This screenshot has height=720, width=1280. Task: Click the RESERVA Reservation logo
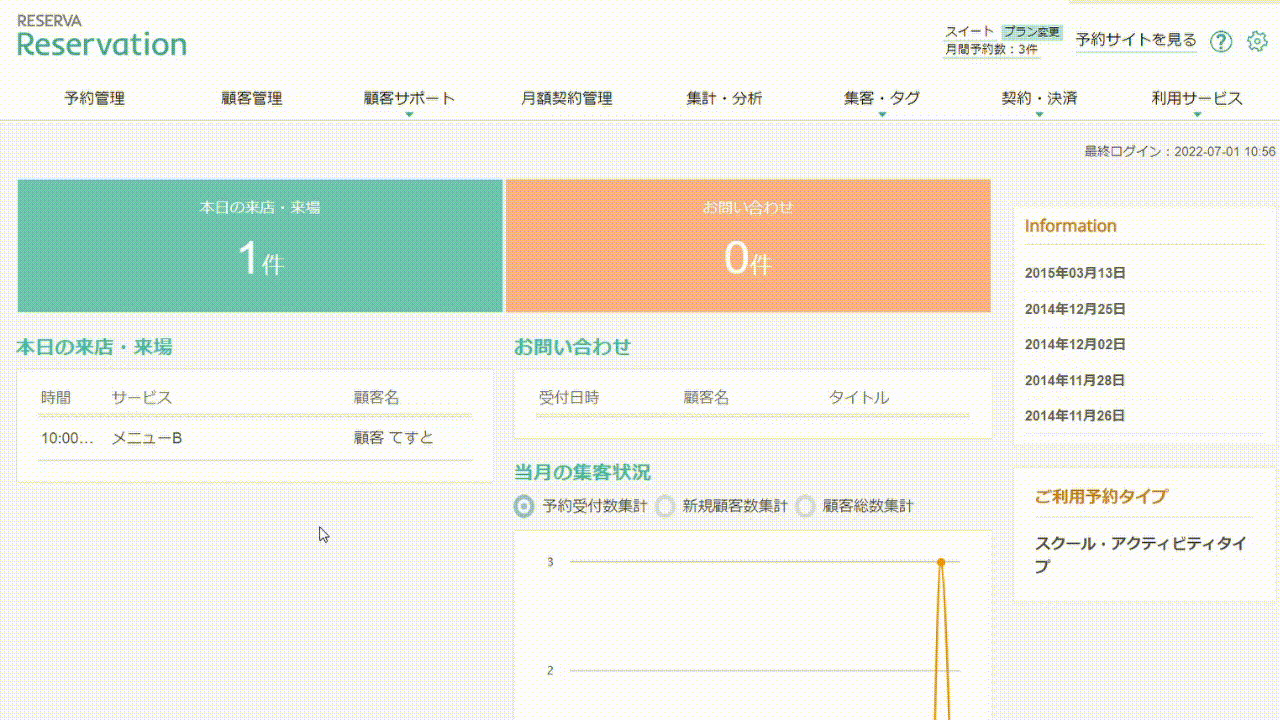[x=102, y=36]
